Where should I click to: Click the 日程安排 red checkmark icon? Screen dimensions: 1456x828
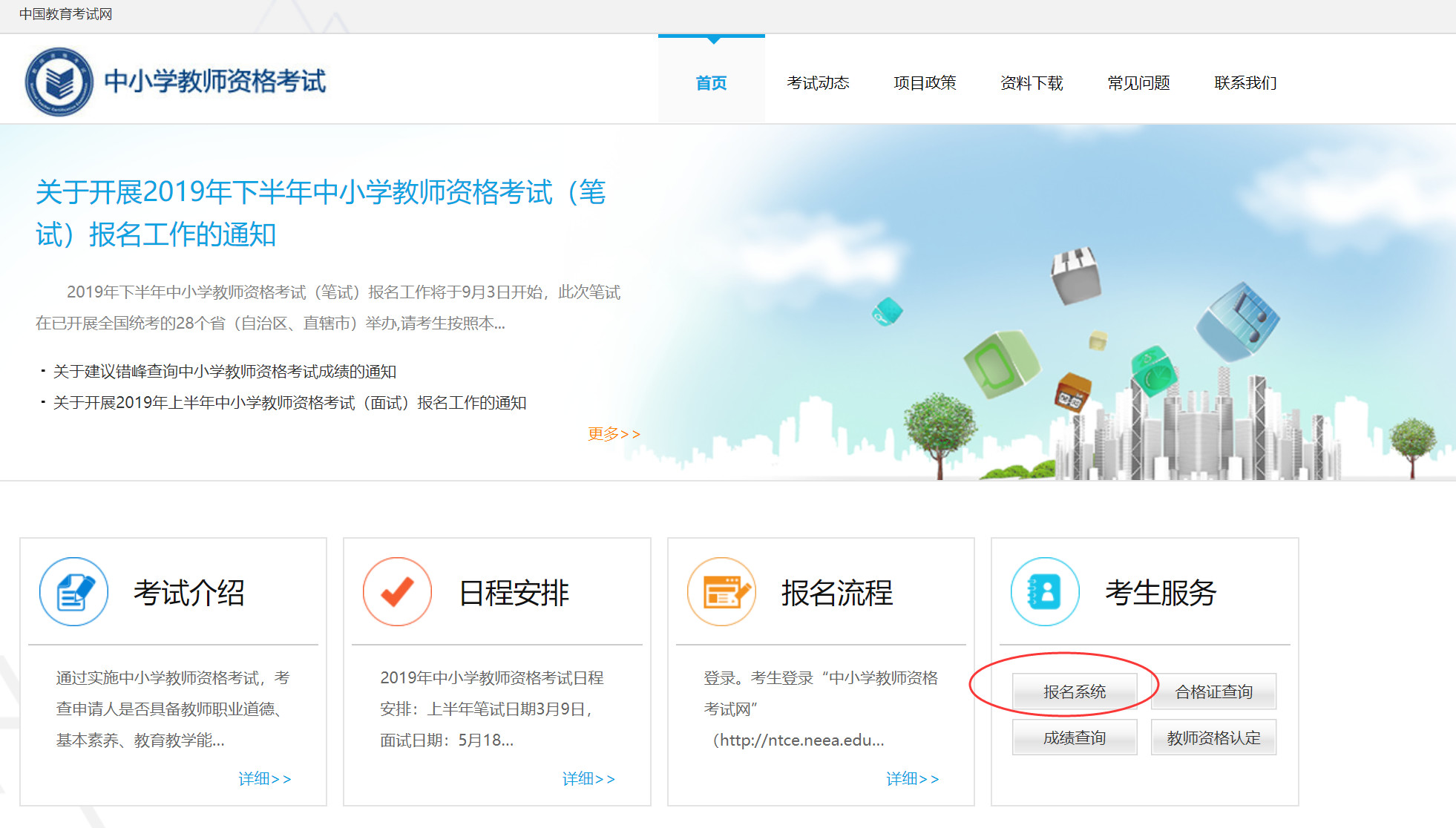397,592
